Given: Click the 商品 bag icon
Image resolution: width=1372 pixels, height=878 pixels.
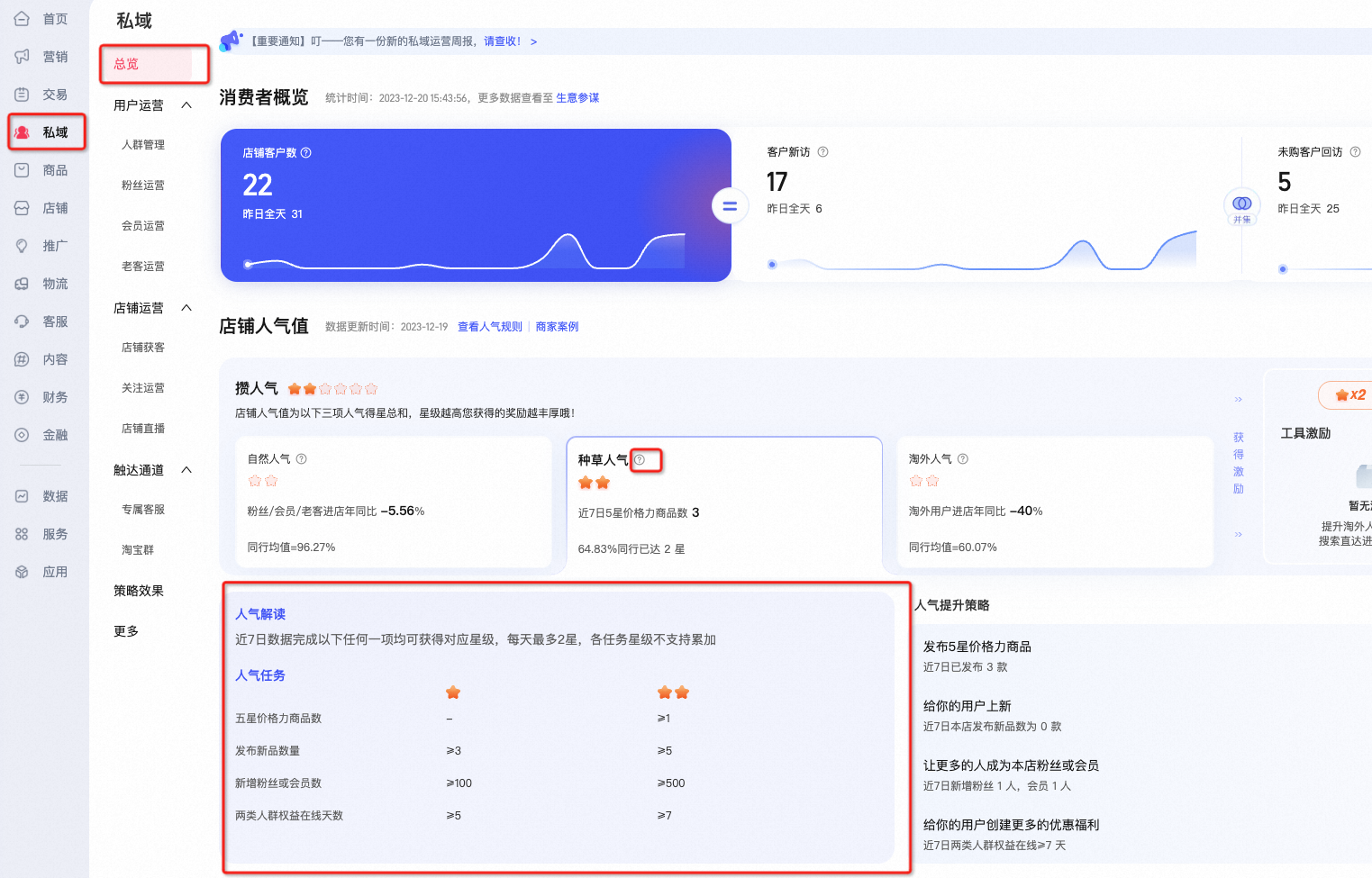Looking at the screenshot, I should pyautogui.click(x=22, y=169).
